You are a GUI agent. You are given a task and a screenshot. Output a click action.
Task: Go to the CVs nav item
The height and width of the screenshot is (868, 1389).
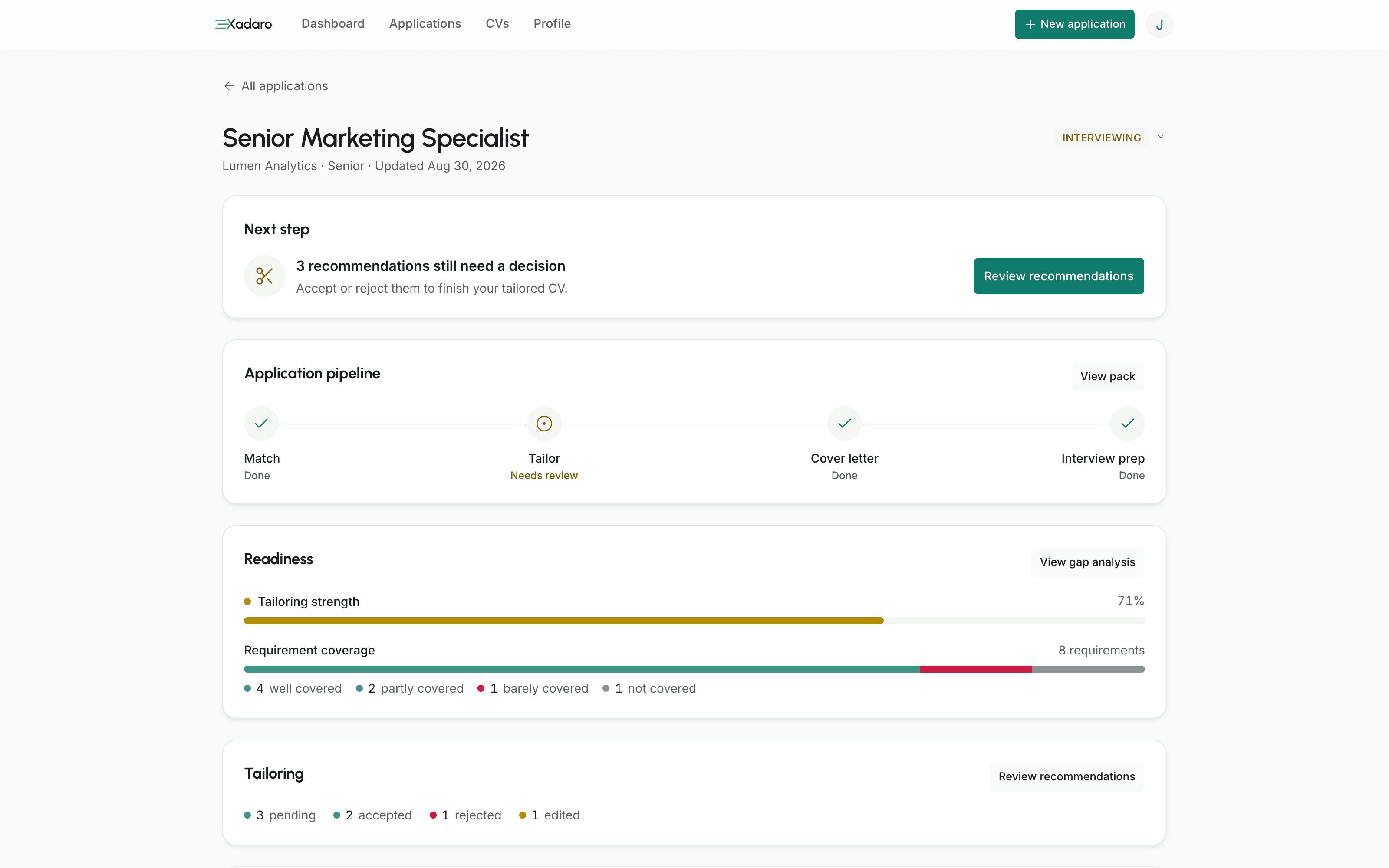click(497, 23)
